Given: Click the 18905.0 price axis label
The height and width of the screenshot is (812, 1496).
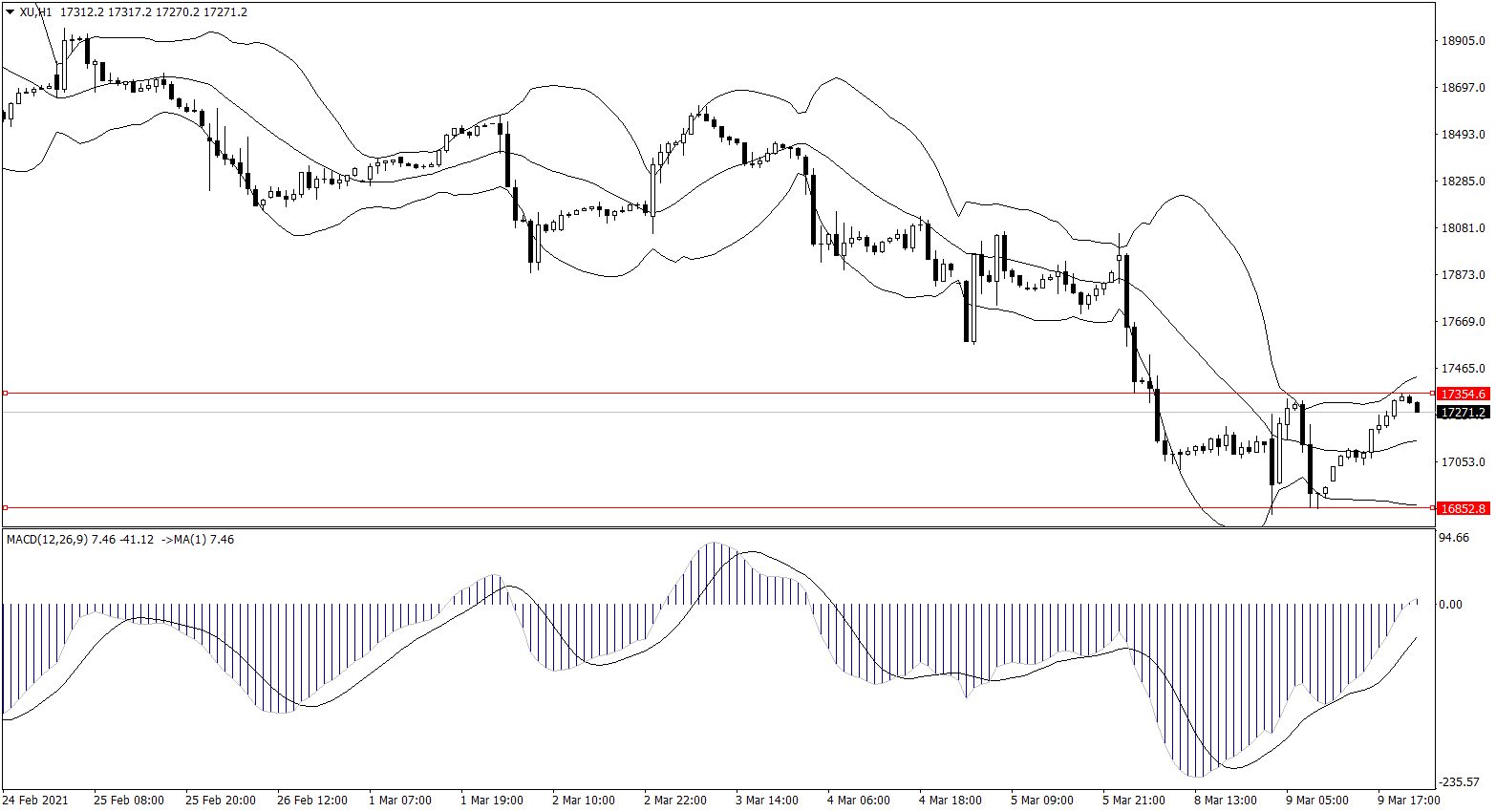Looking at the screenshot, I should [x=1463, y=41].
